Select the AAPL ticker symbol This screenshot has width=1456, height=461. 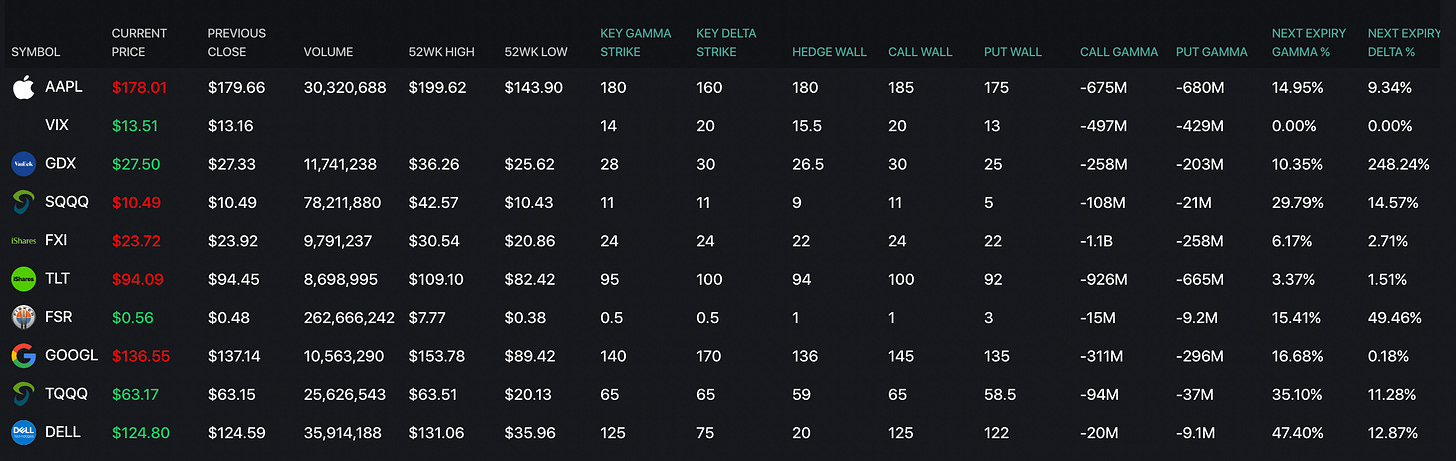click(64, 88)
